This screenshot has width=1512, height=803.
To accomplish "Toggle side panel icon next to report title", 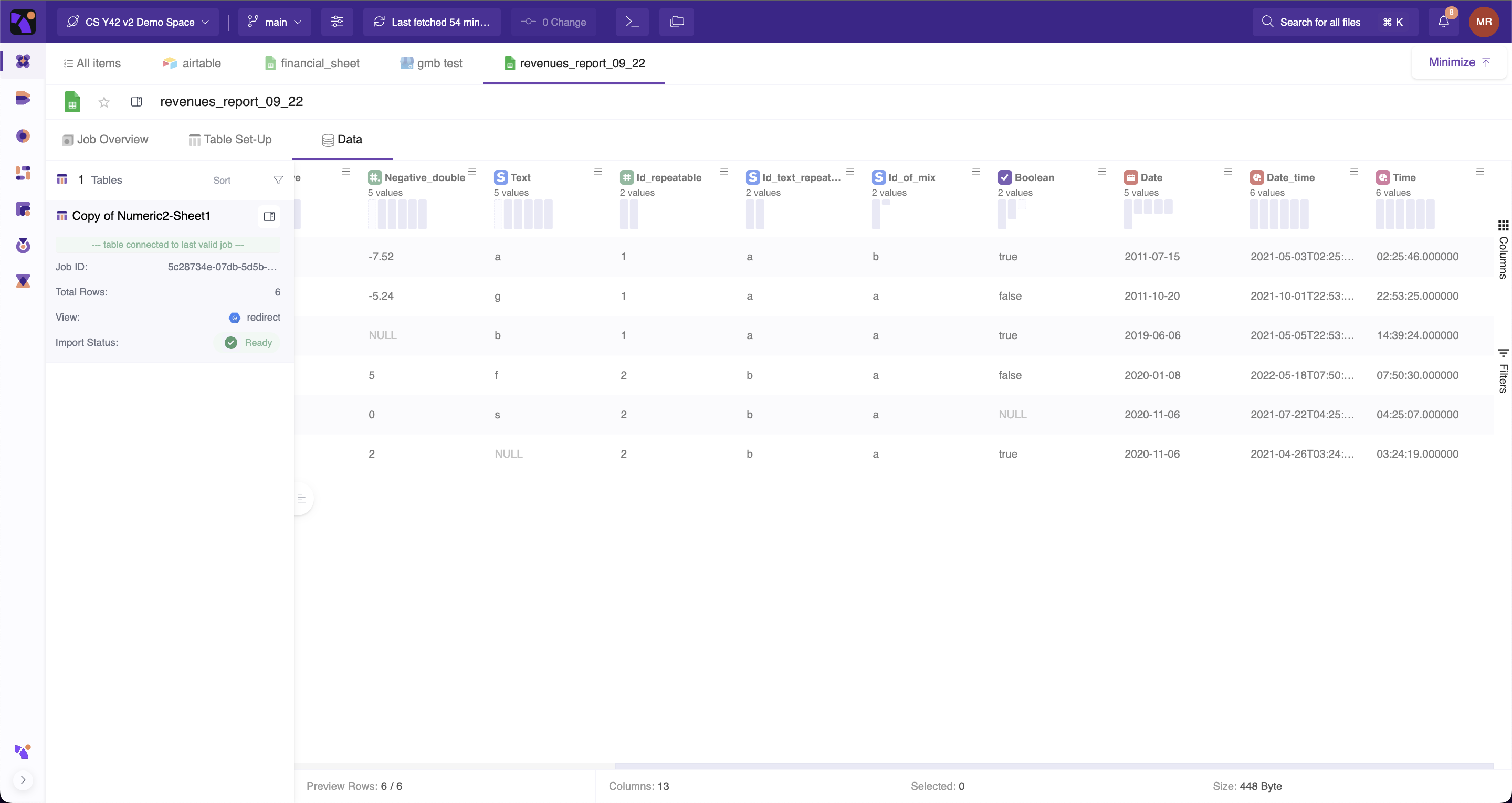I will pyautogui.click(x=136, y=102).
